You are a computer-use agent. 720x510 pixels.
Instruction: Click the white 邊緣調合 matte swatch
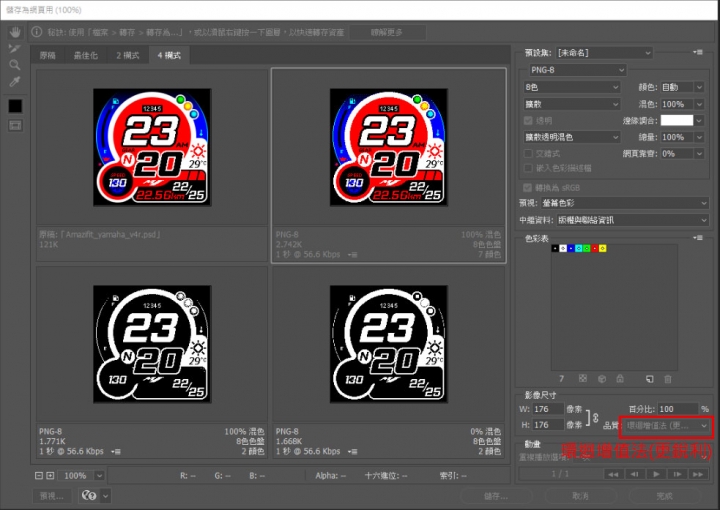[x=676, y=120]
